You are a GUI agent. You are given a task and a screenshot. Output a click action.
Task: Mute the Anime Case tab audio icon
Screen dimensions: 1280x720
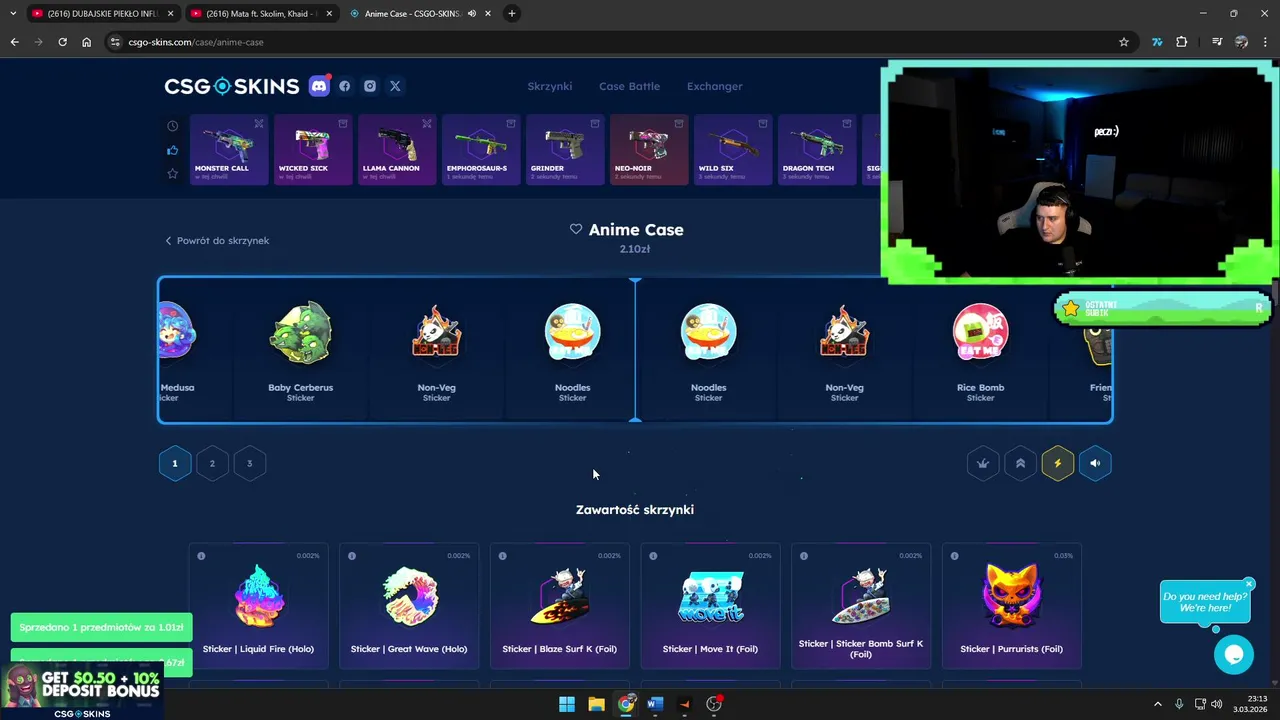472,14
